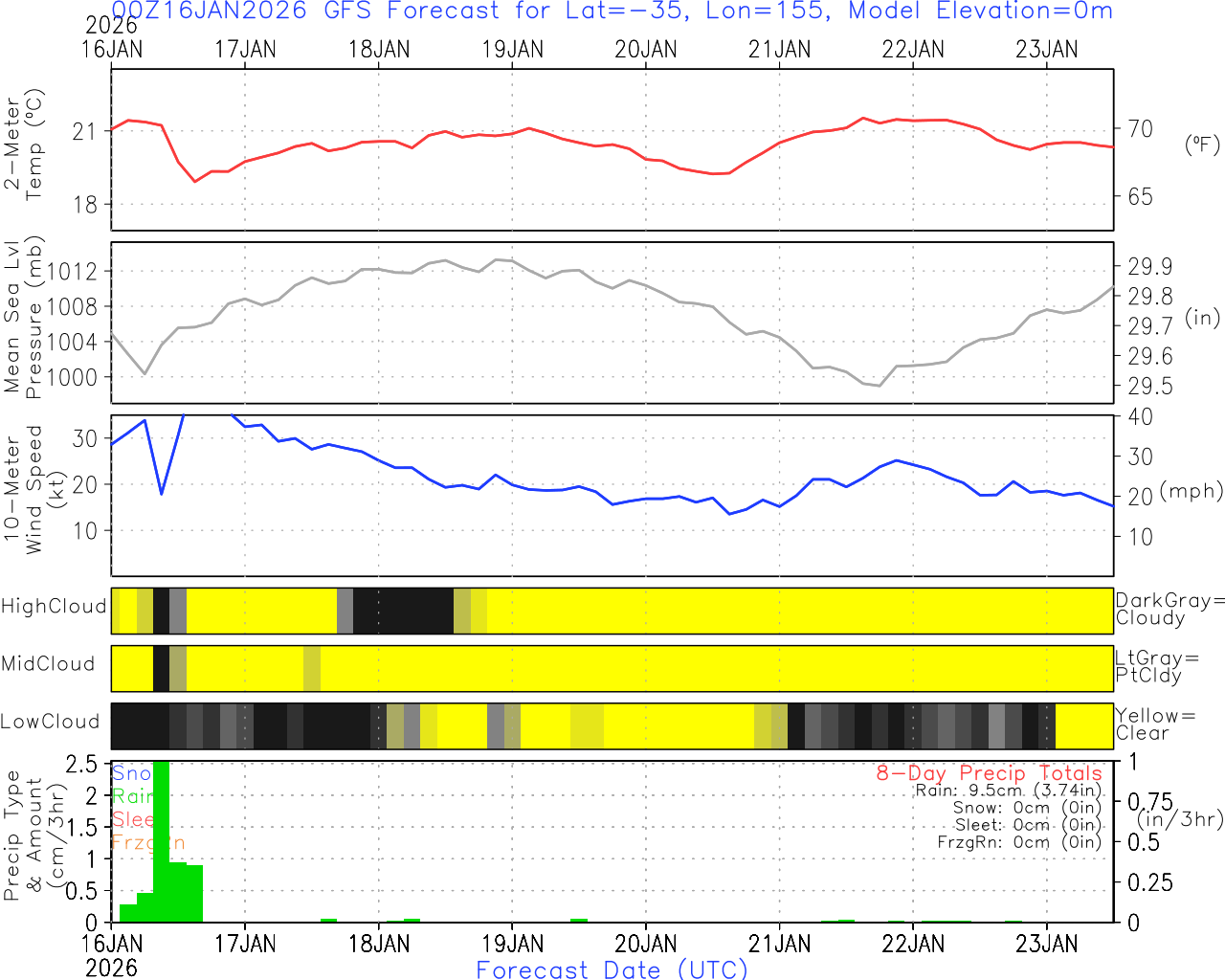Click the GFS Forecast chart title

[x=612, y=11]
